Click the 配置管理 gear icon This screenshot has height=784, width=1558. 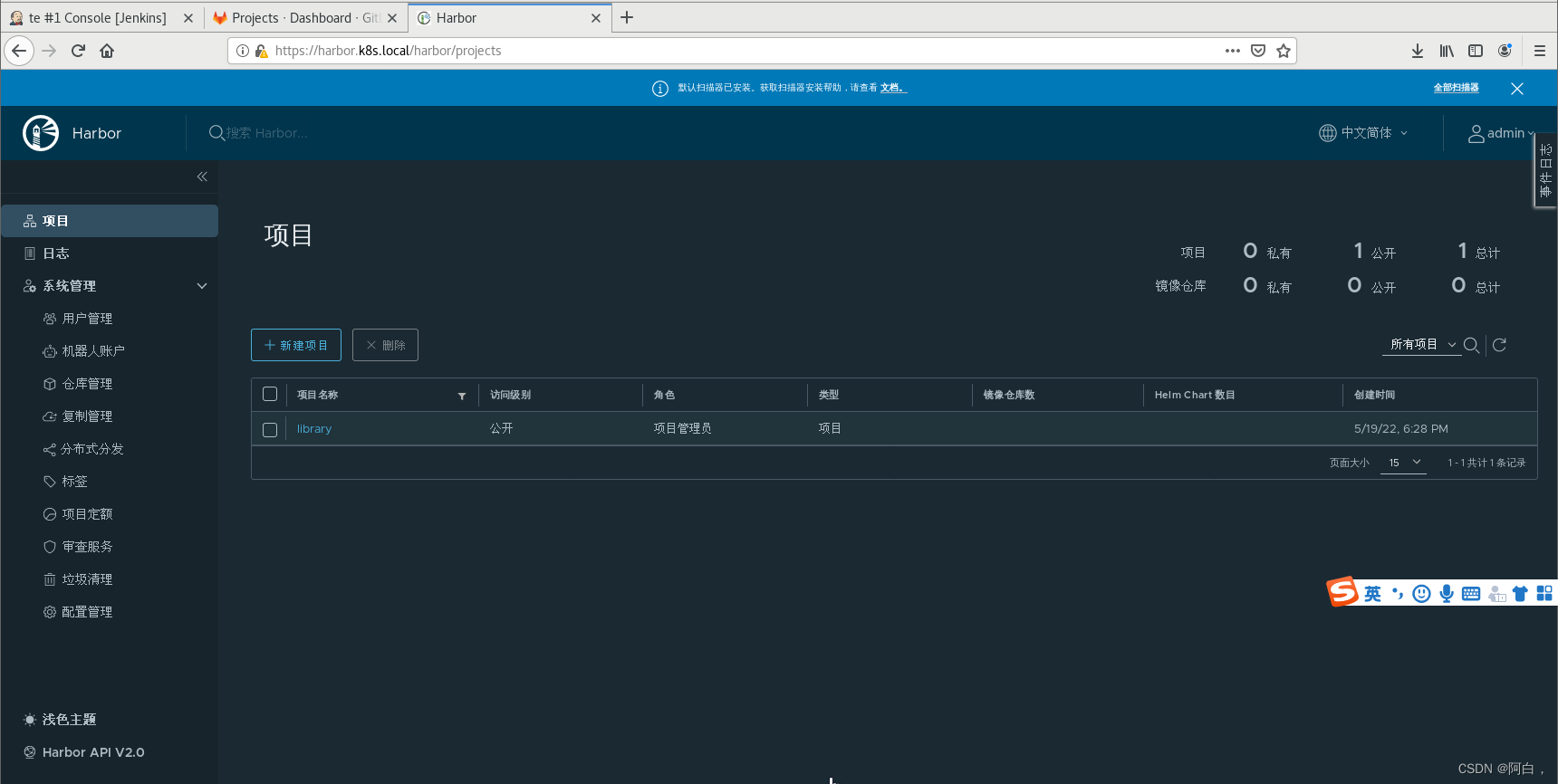50,612
